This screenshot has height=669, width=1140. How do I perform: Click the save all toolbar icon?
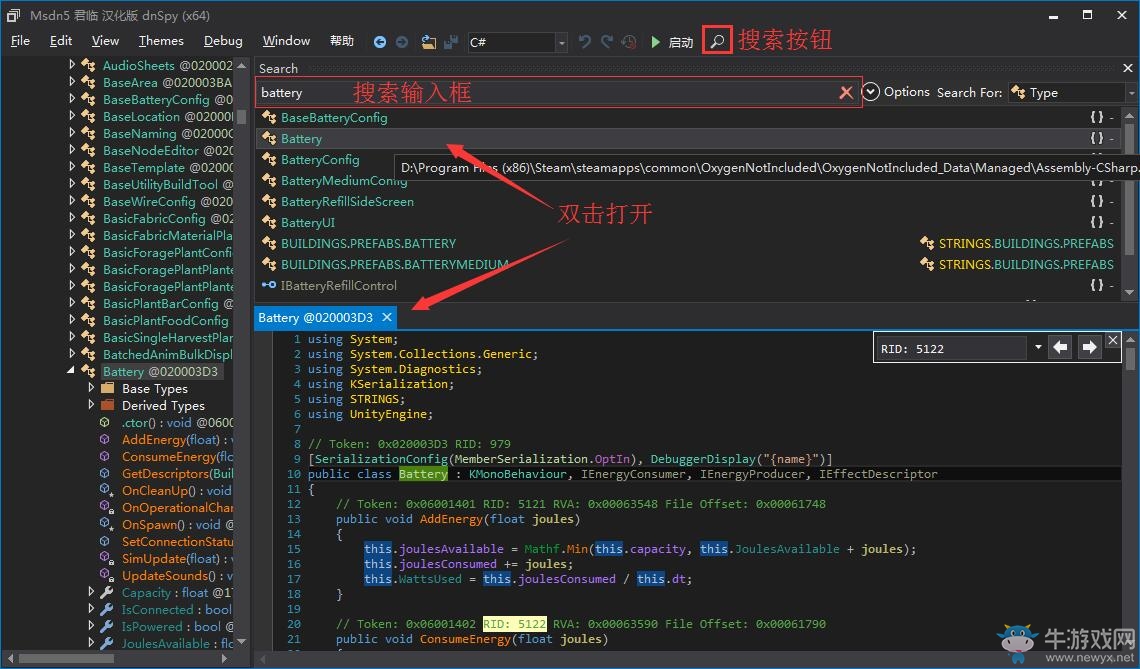pos(451,42)
